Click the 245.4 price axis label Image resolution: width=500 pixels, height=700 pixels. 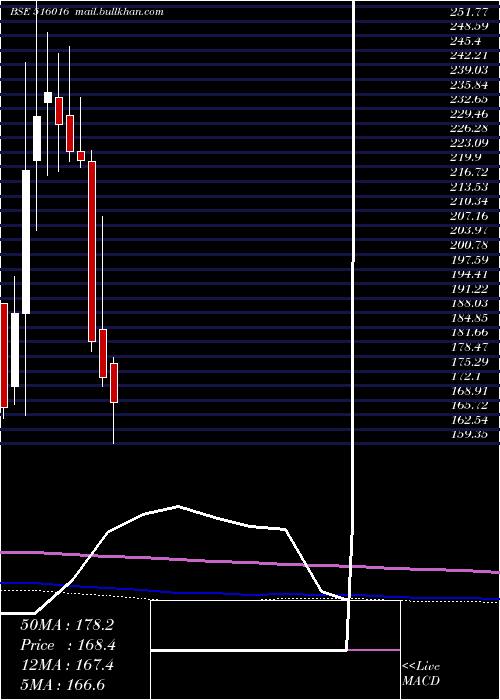click(465, 41)
